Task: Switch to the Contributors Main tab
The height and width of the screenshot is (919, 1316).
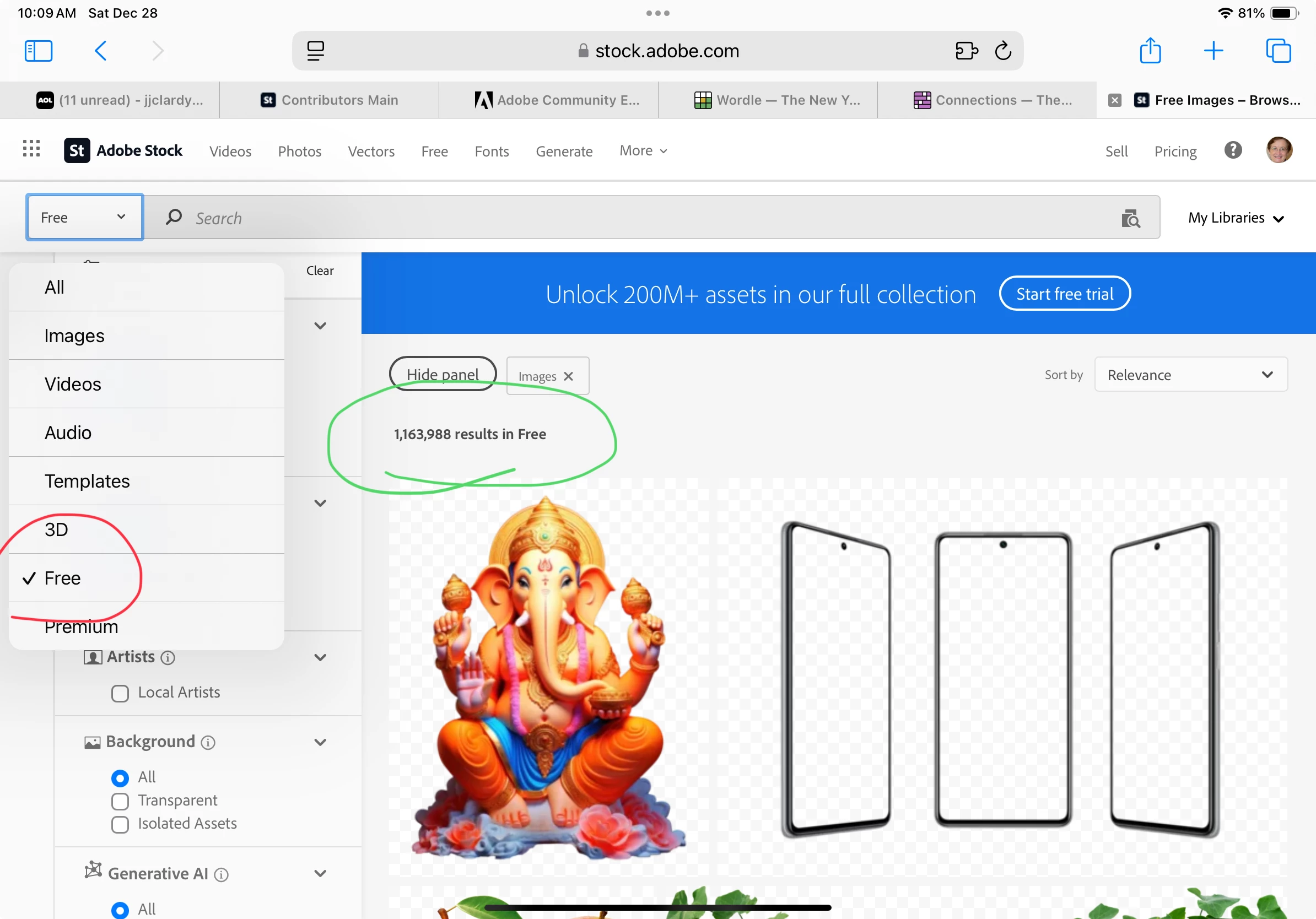Action: [330, 100]
